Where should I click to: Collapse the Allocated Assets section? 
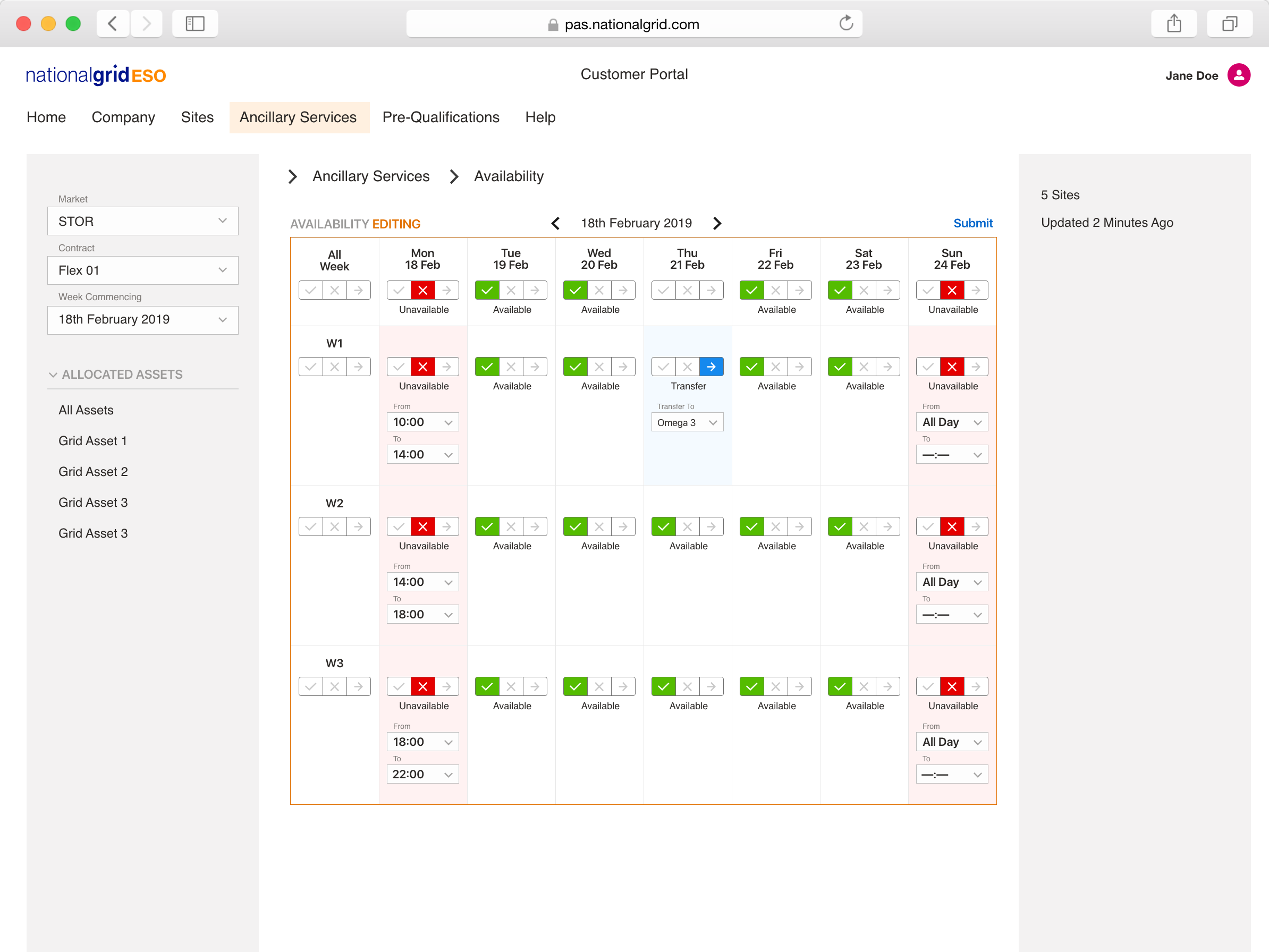click(53, 375)
